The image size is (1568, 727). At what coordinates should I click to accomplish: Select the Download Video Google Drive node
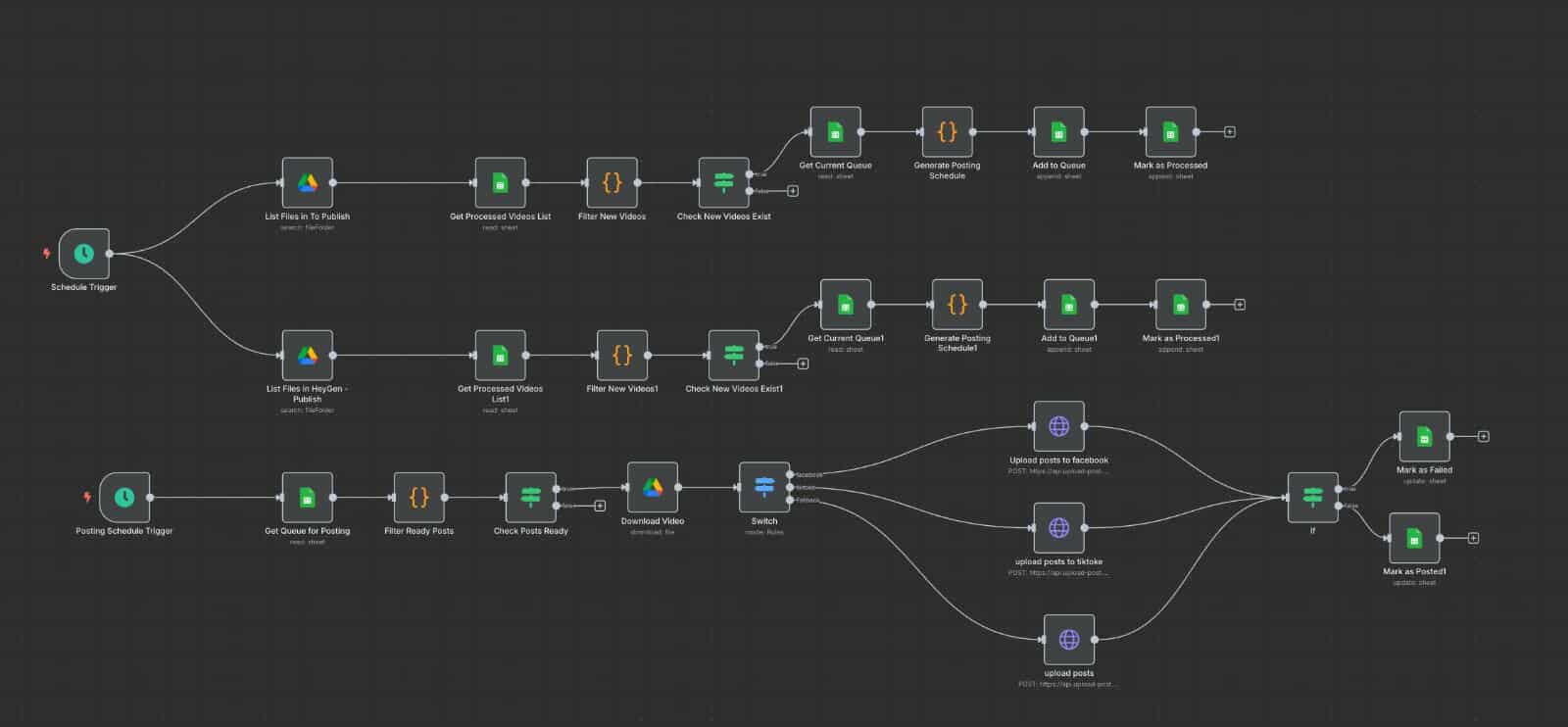652,488
